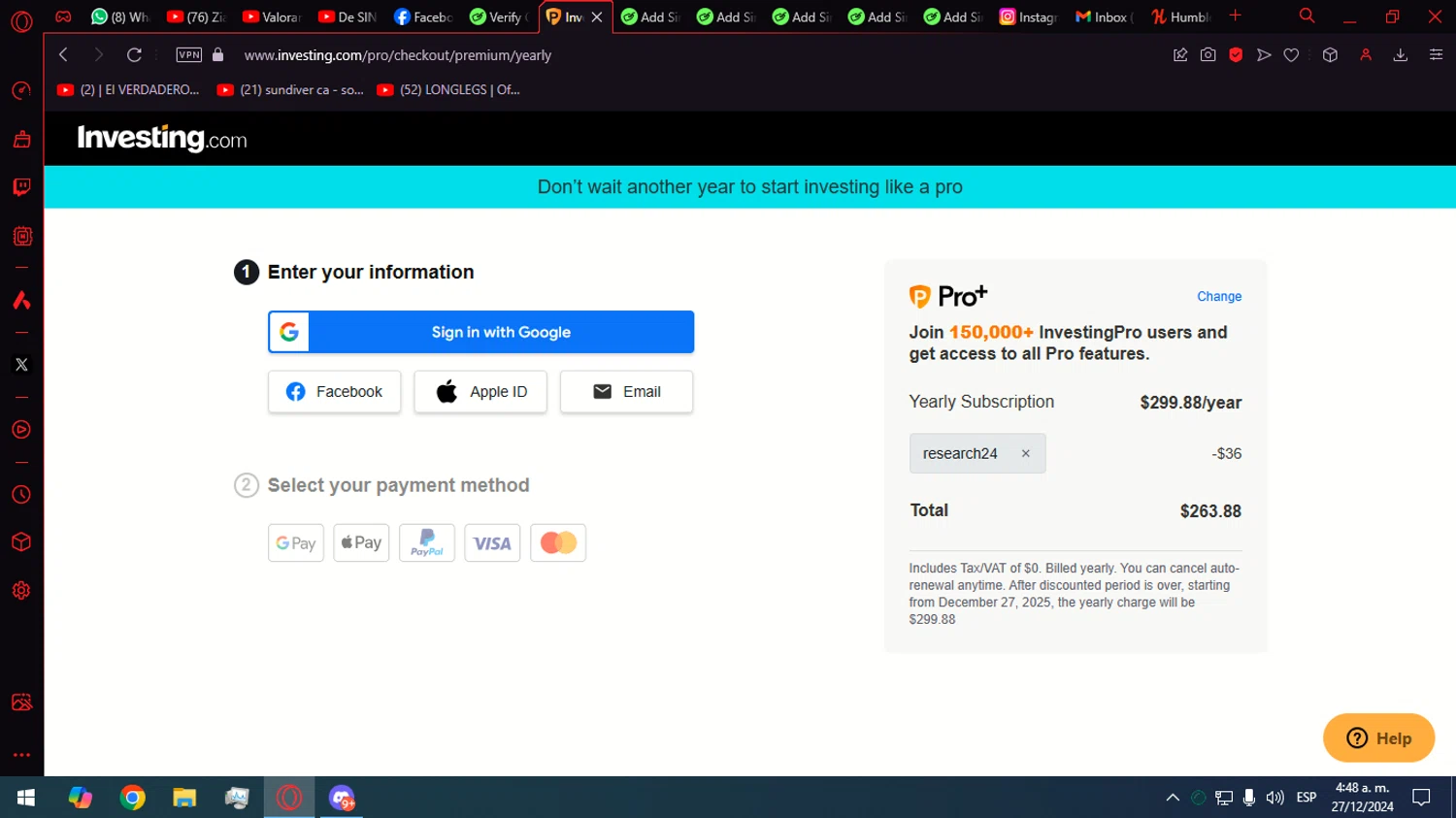Open the send flow arrow icon
Screen dimensions: 1456x818
coord(1264,55)
